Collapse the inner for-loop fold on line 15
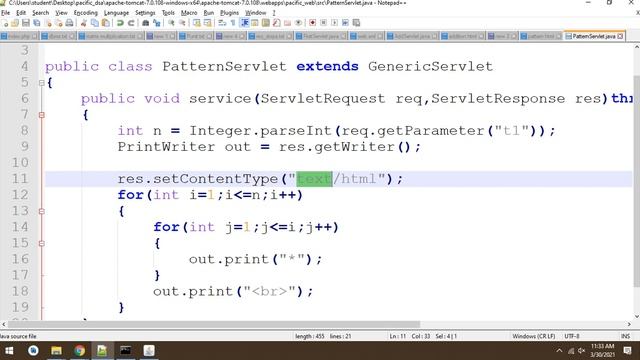640x360 pixels. pyautogui.click(x=42, y=244)
